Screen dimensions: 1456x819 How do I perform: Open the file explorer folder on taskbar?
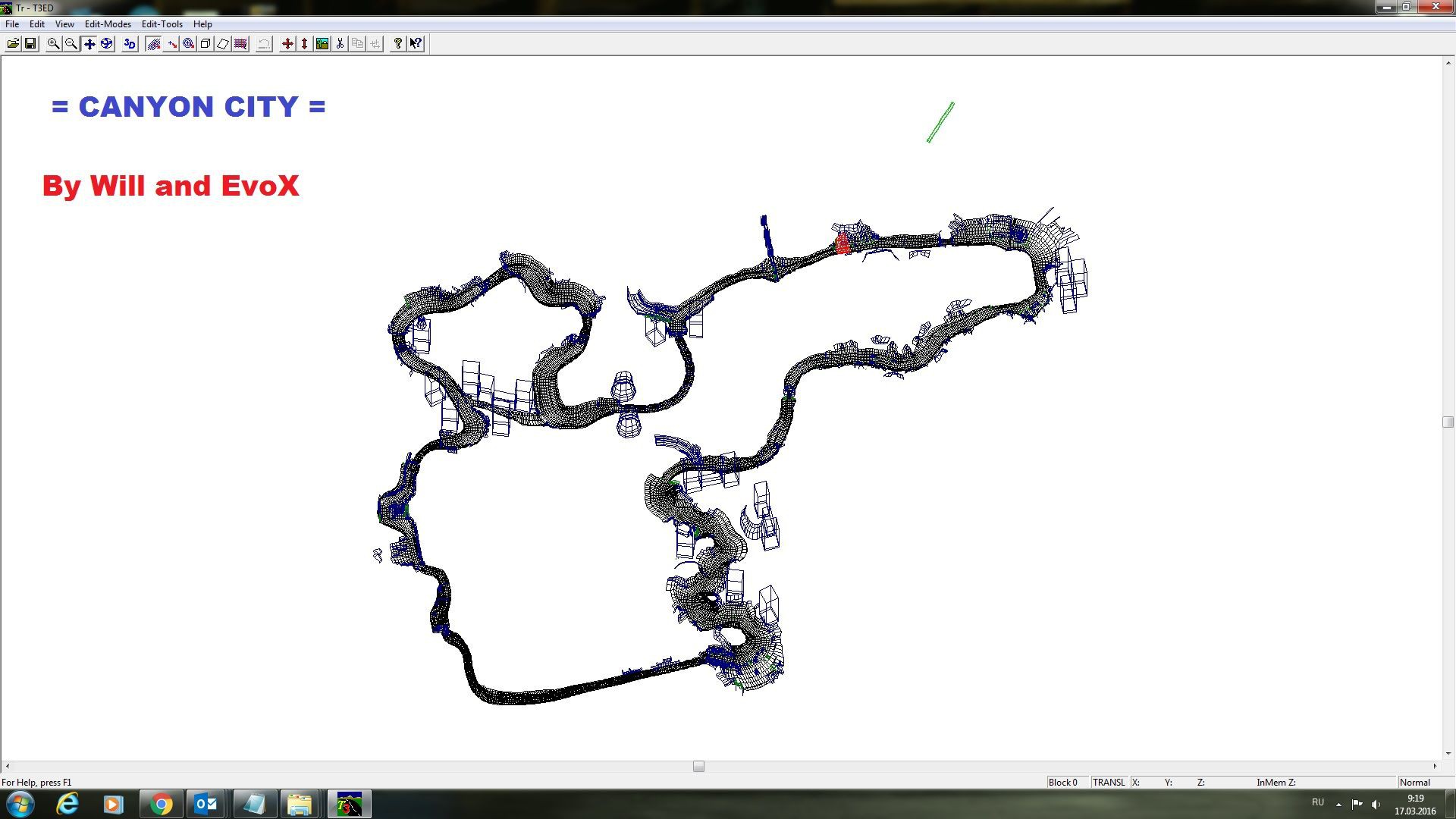(299, 804)
